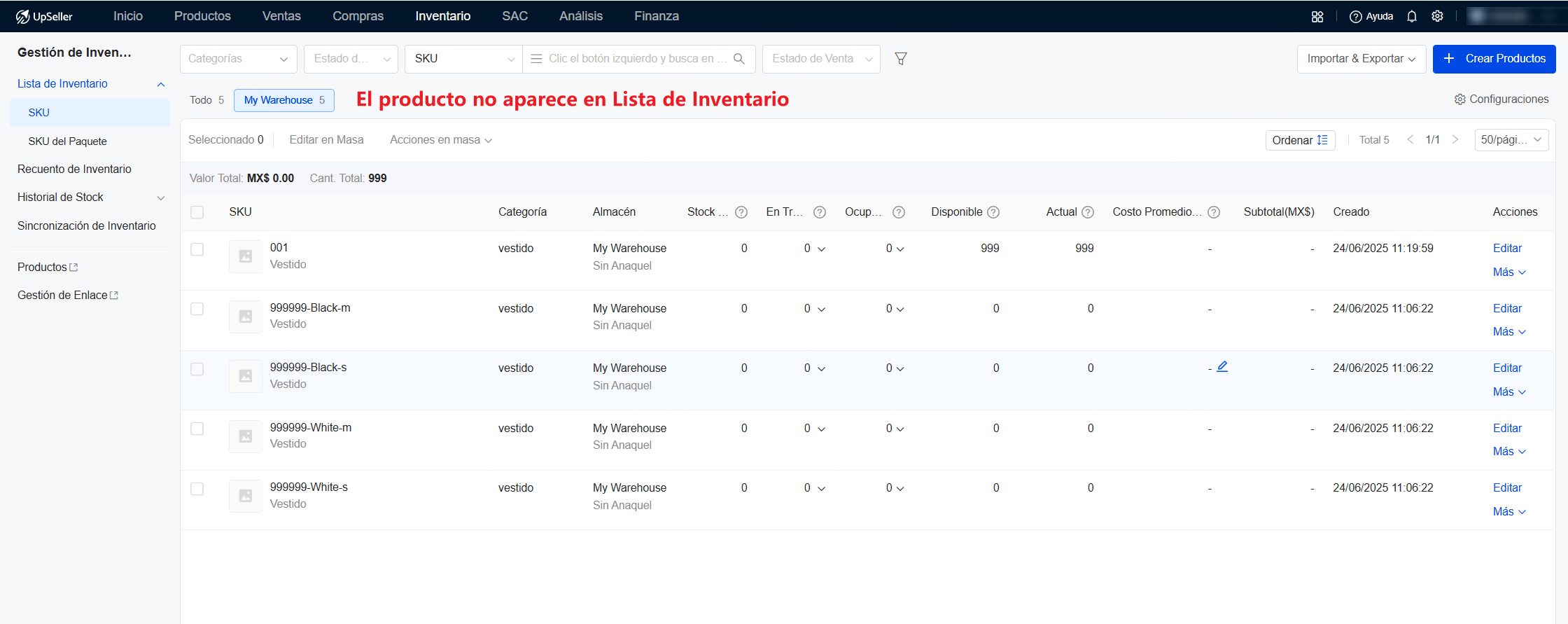Check the box for SKU 001
This screenshot has height=624, width=1568.
[197, 249]
